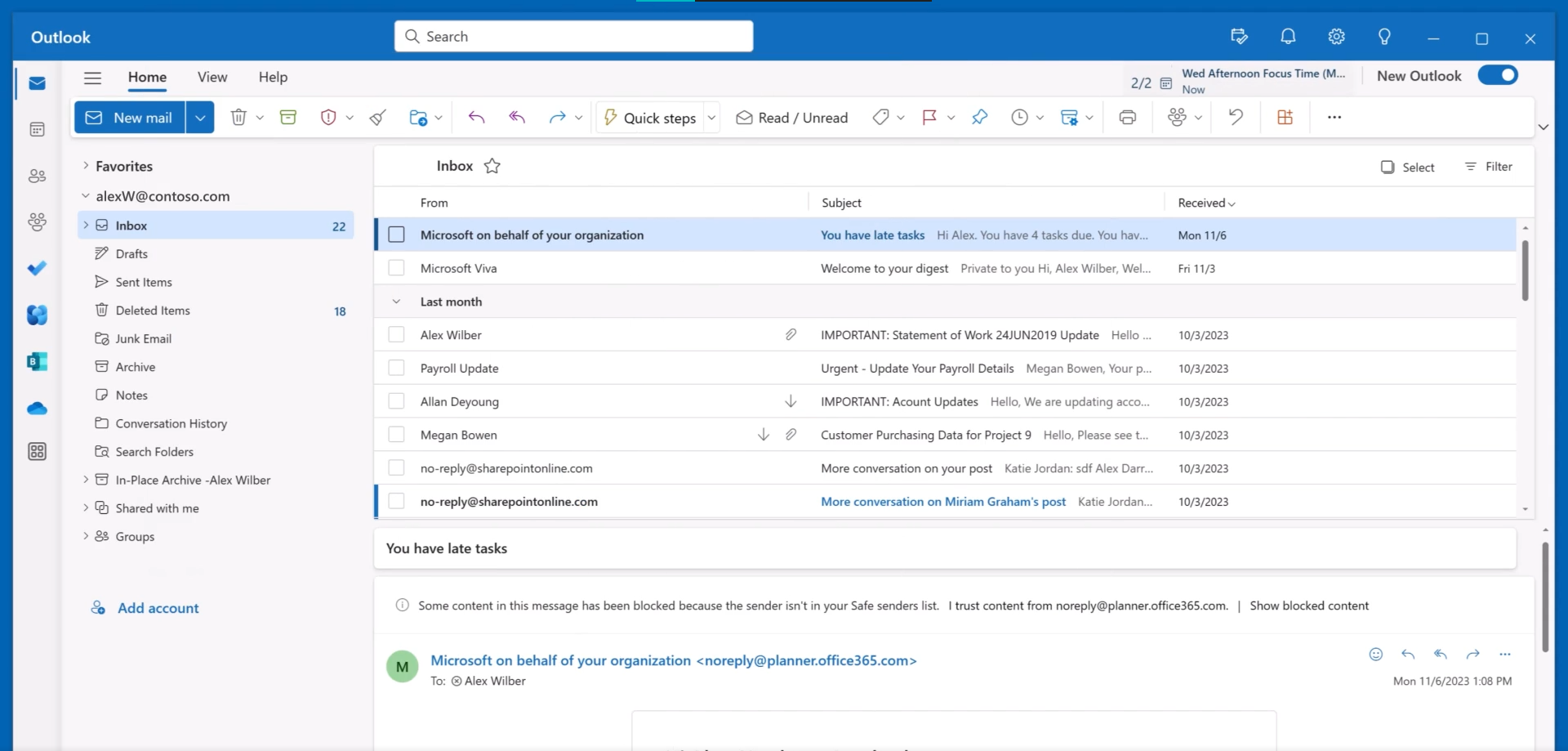1568x751 pixels.
Task: Click Show blocked content link
Action: (1310, 606)
